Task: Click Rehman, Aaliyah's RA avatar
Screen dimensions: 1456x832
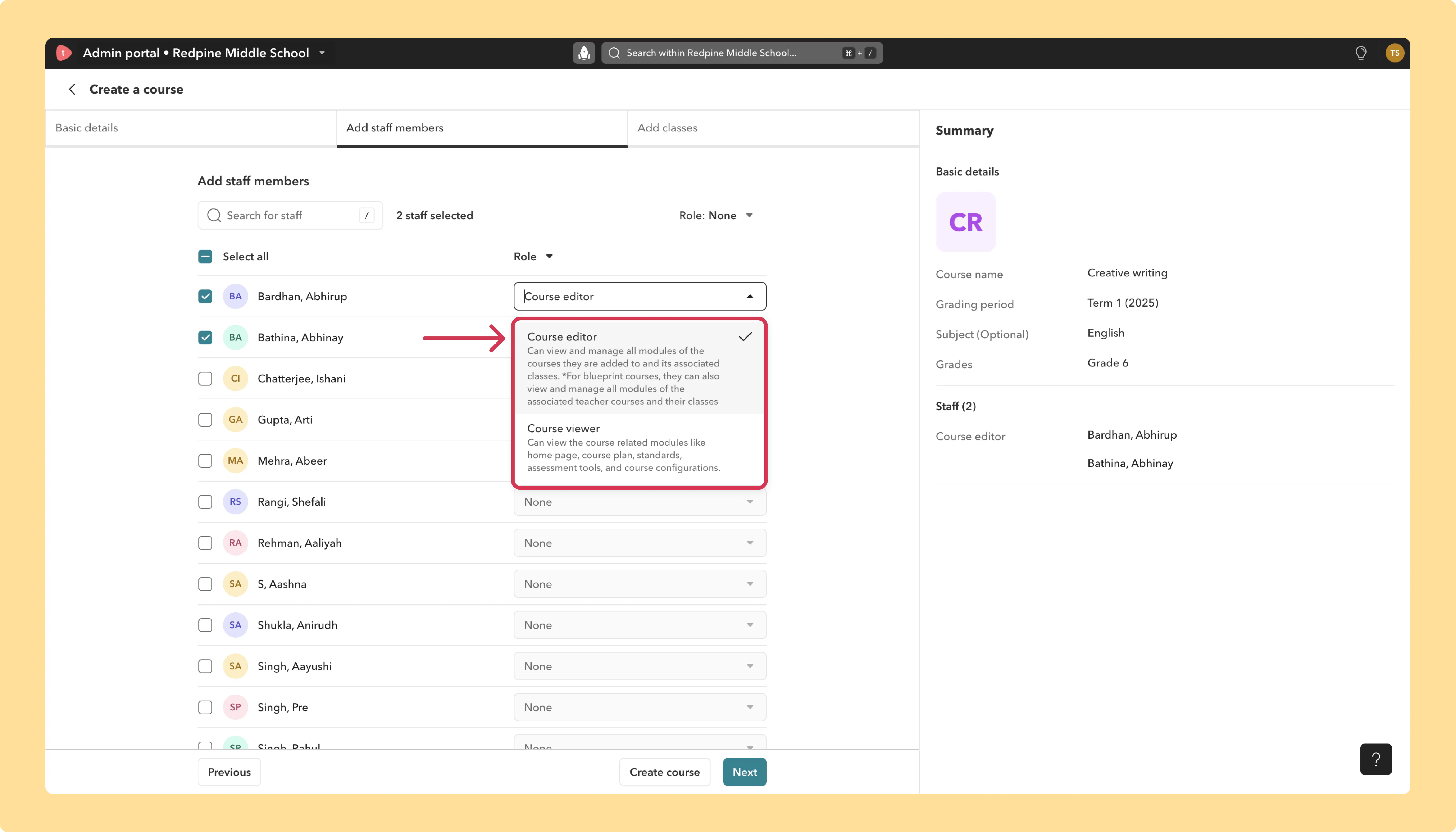Action: click(x=235, y=543)
